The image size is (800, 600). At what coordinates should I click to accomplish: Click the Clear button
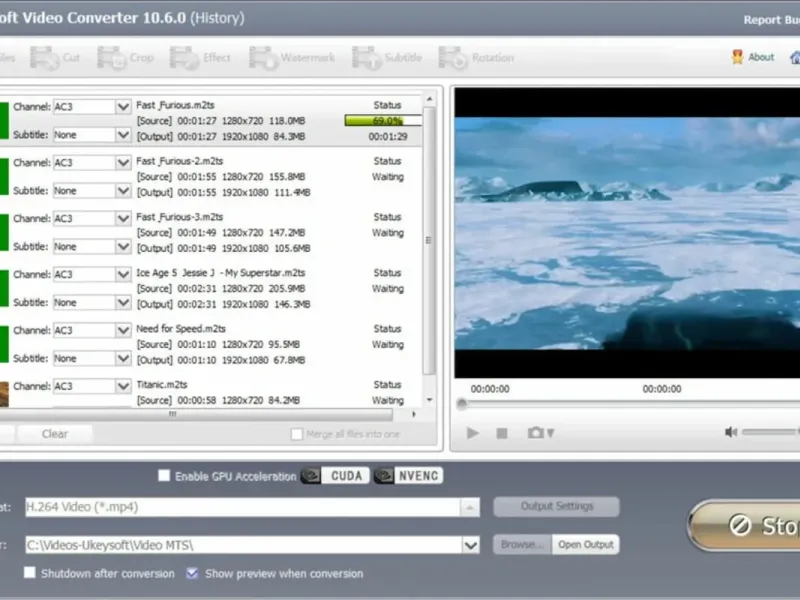(x=55, y=434)
